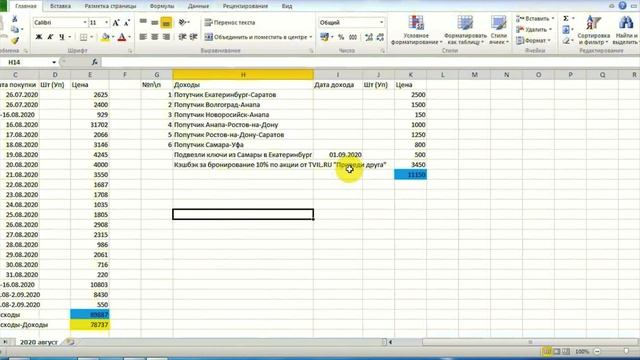The height and width of the screenshot is (360, 640).
Task: Increase font size with the large A icon
Action: coord(116,23)
